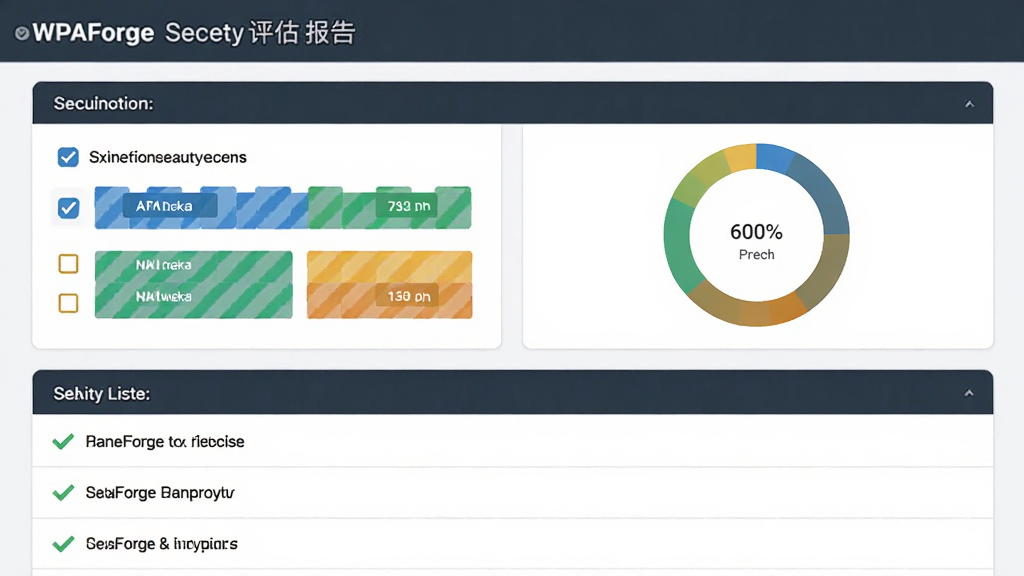Screen dimensions: 1024x576
Task: Collapse the Secuinotion section with its chevron
Action: click(969, 104)
